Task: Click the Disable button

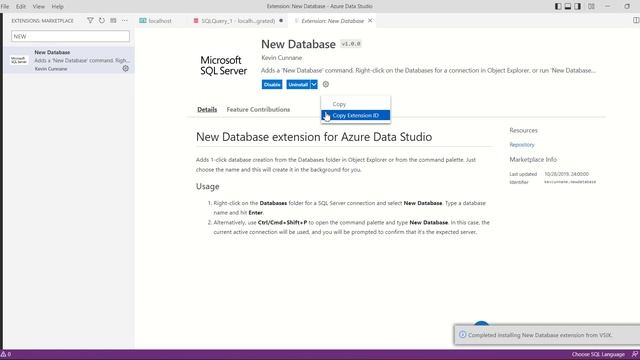Action: [272, 84]
